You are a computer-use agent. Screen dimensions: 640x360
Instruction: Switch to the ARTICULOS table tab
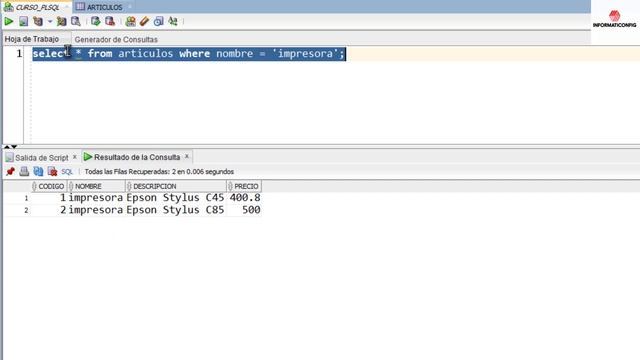pyautogui.click(x=104, y=7)
